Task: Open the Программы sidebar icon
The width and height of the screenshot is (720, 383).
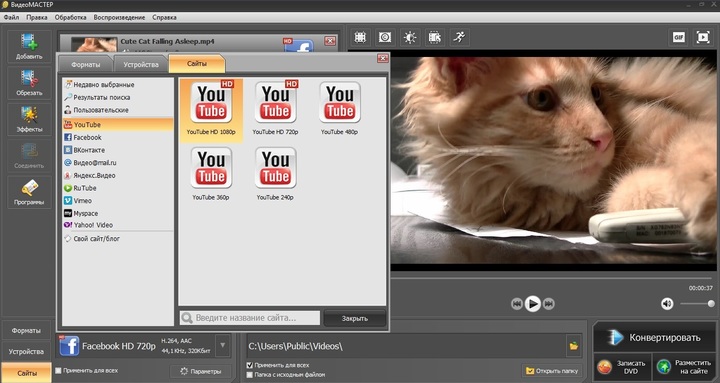Action: pyautogui.click(x=29, y=192)
